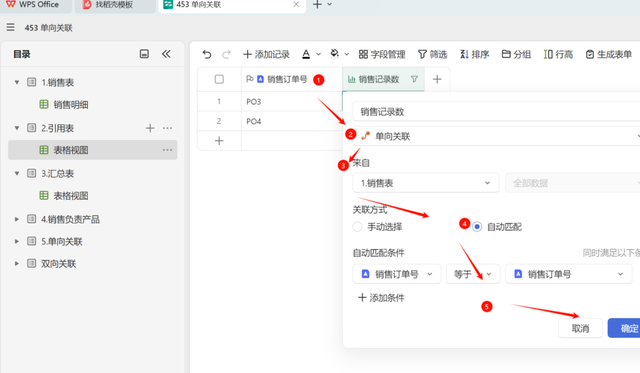This screenshot has width=640, height=373.
Task: Collapse the 目录 sidebar with double-chevron icon
Action: click(x=166, y=54)
